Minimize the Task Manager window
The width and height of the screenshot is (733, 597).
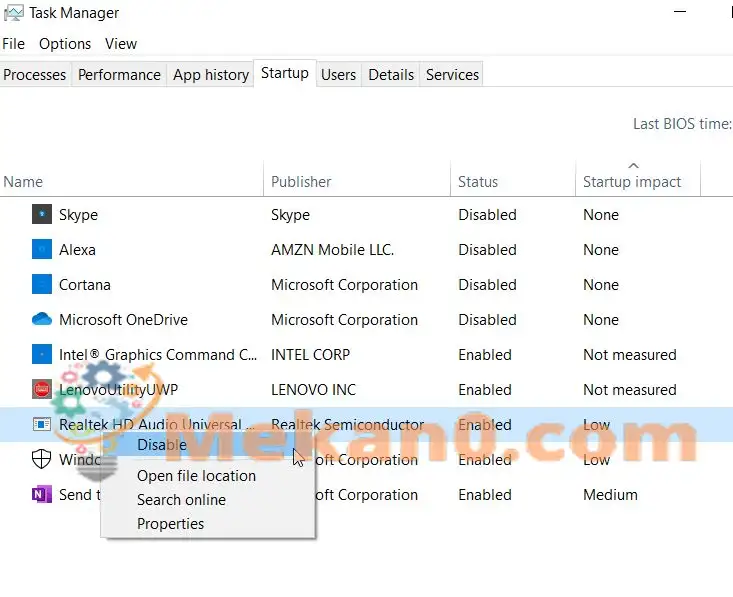[x=680, y=12]
